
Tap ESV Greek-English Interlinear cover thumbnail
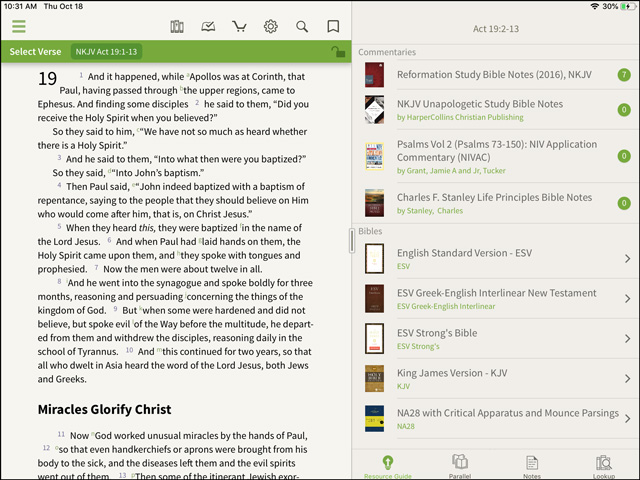pyautogui.click(x=374, y=298)
